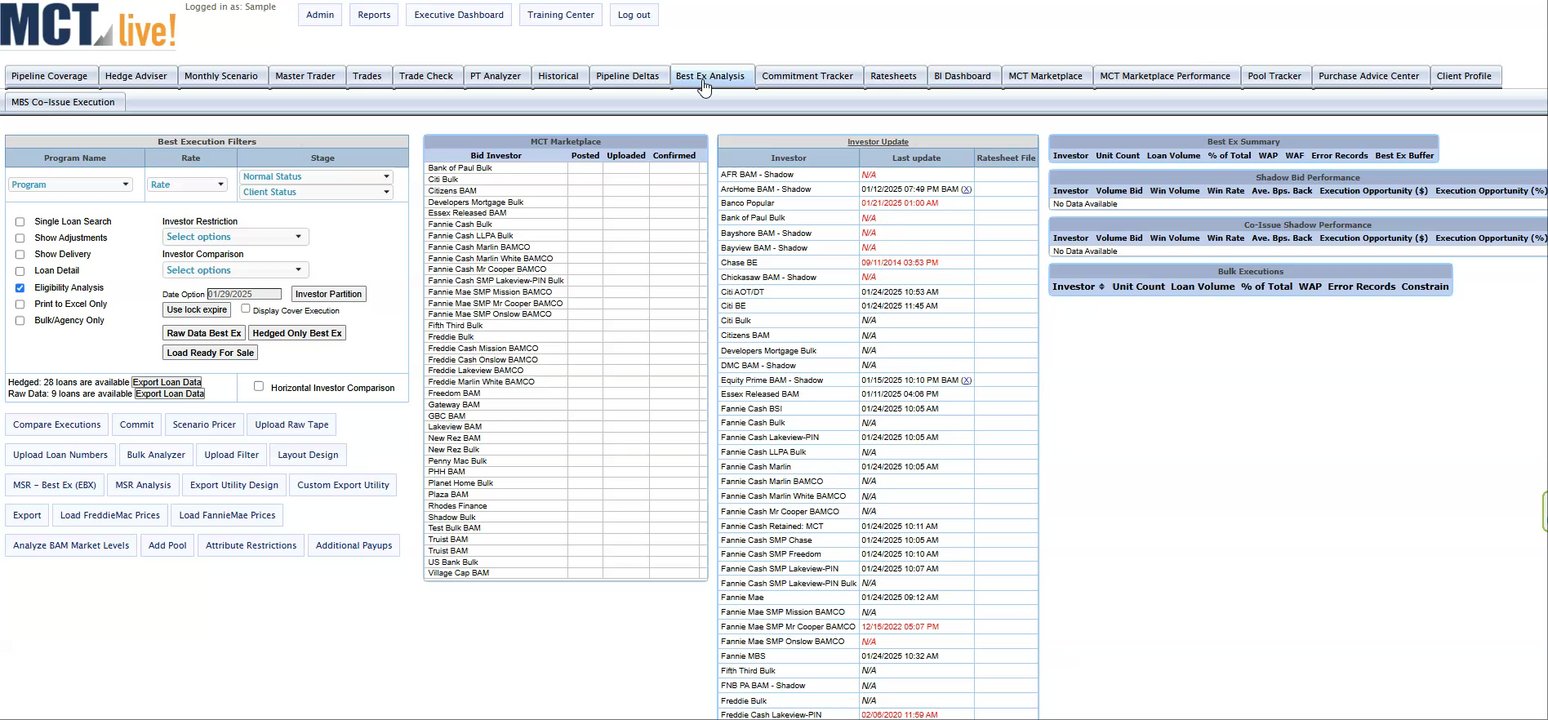Check the Show Delivery option

[x=21, y=255]
